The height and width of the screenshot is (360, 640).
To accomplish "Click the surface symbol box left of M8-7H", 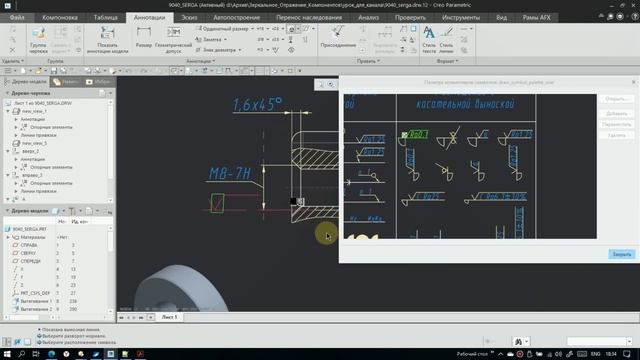I will coord(217,203).
